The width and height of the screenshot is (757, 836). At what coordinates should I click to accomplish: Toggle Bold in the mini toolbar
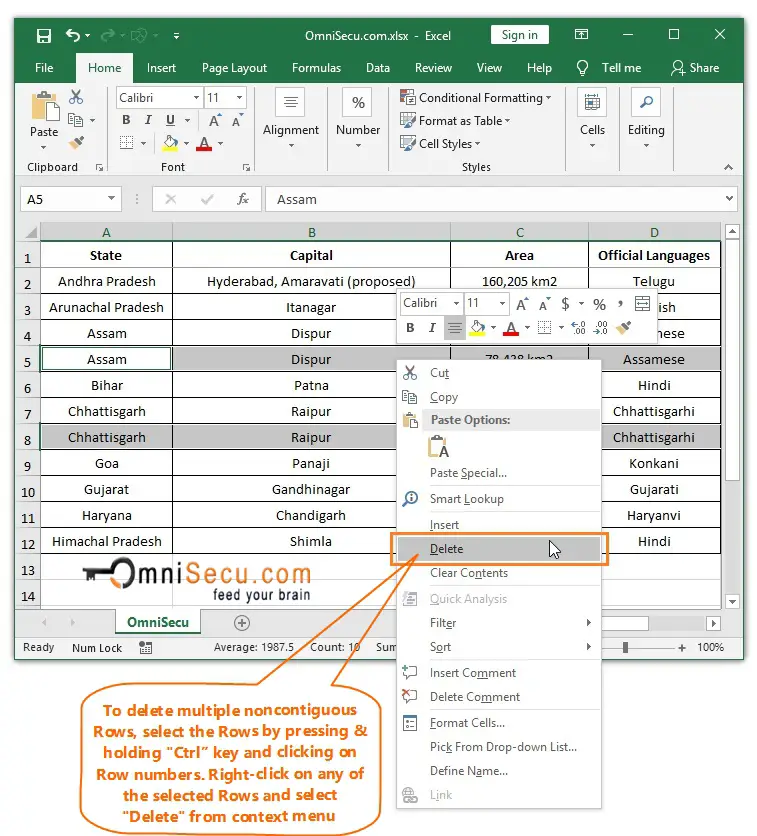[x=410, y=327]
